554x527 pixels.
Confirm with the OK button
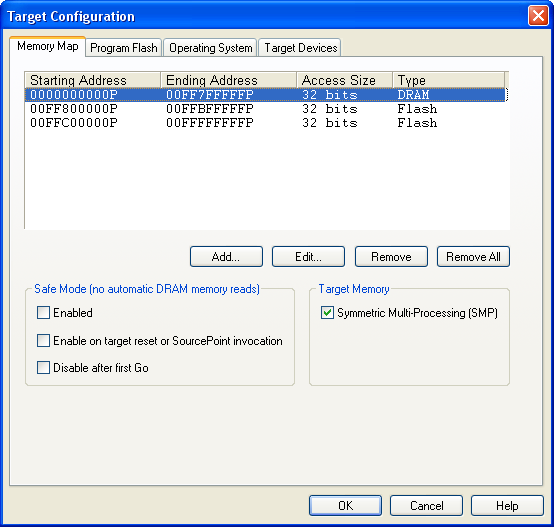(x=345, y=505)
